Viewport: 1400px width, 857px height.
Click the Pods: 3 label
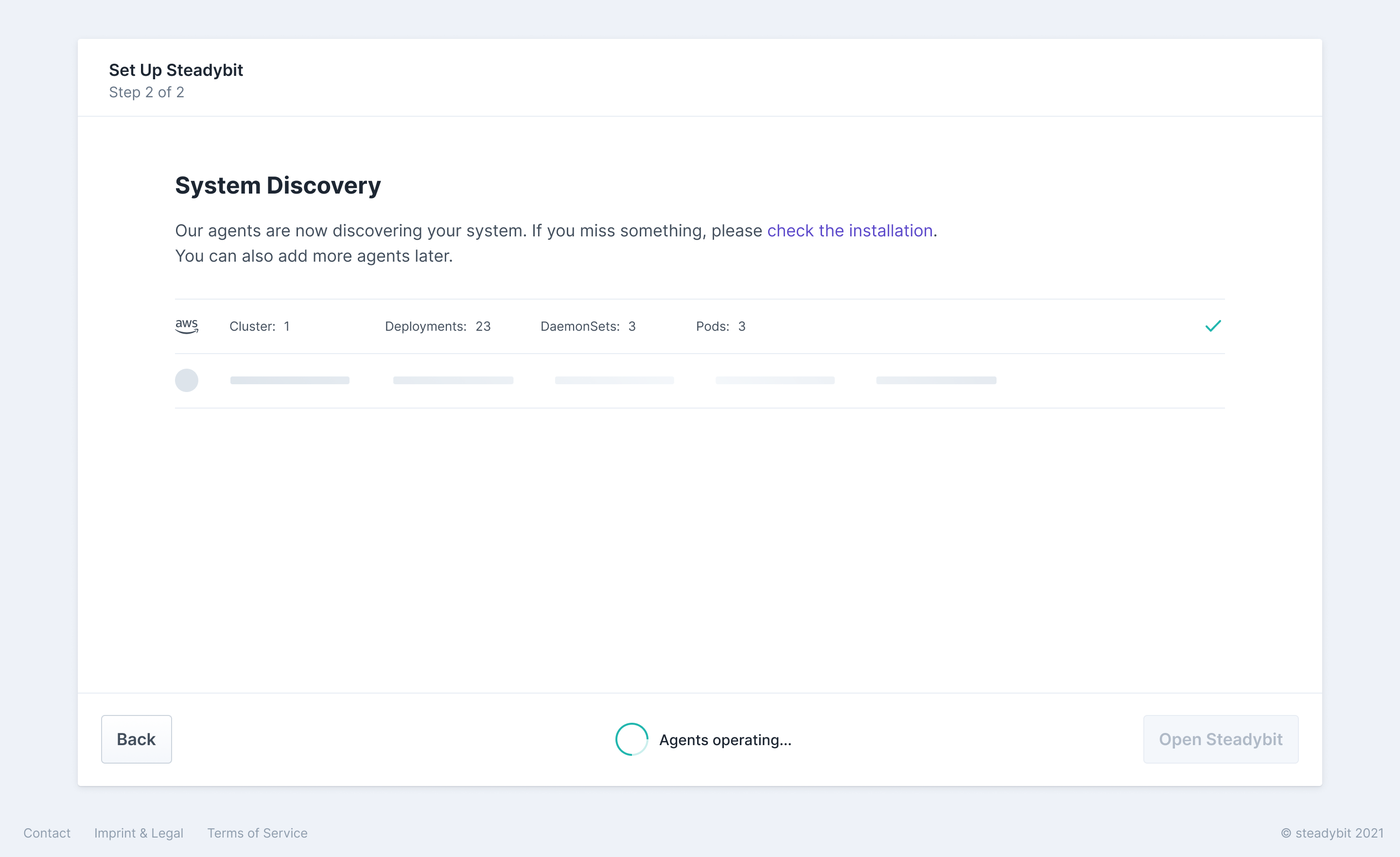[x=721, y=326]
